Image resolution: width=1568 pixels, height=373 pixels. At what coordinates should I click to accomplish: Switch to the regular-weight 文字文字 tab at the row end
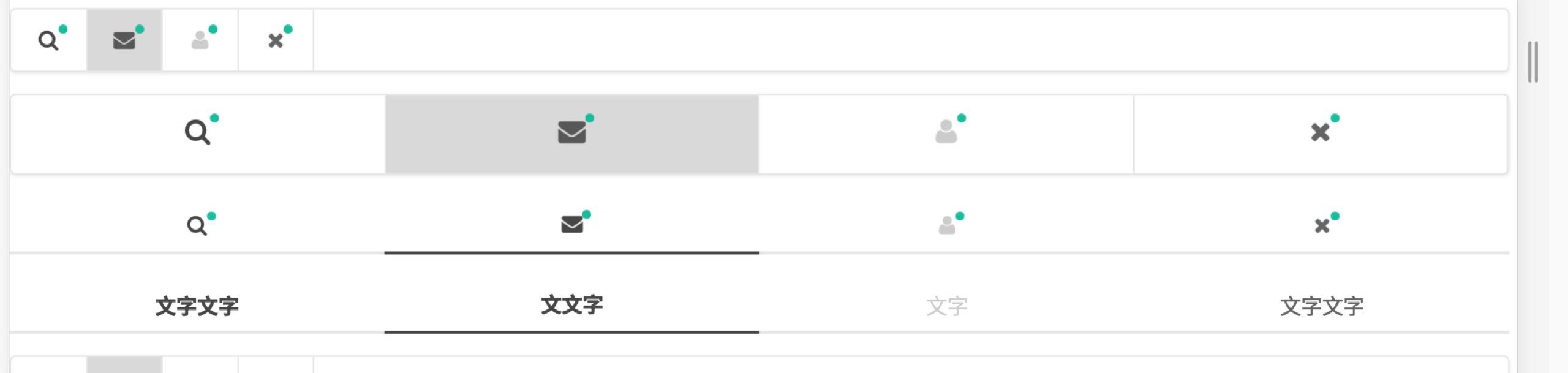(1322, 306)
